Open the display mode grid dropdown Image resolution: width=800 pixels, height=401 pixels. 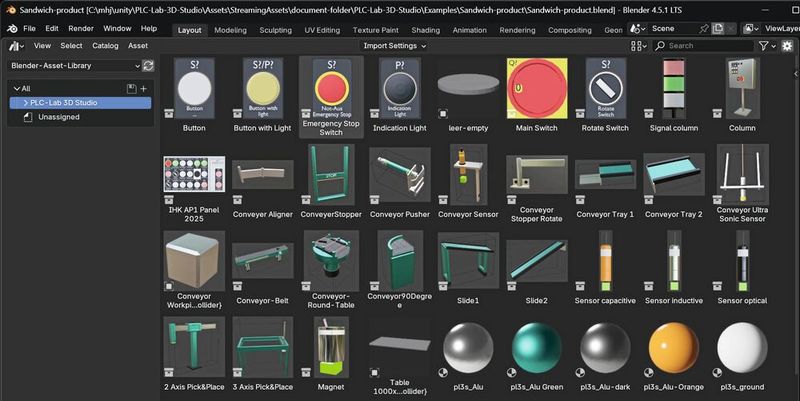pyautogui.click(x=639, y=46)
